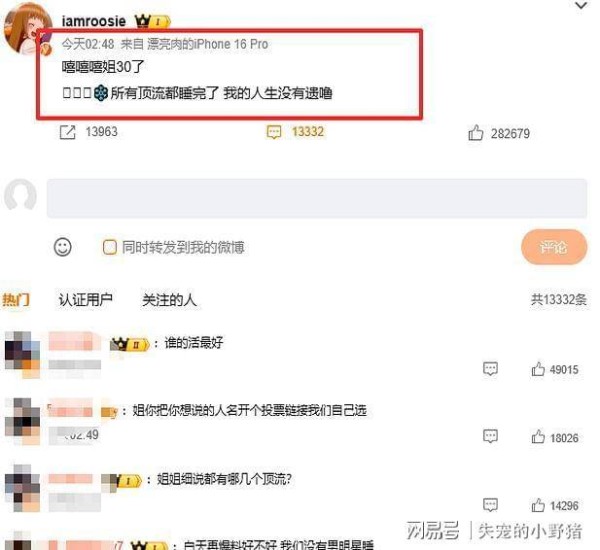This screenshot has height=550, width=600.
Task: Open the emoji smiley picker
Action: click(x=63, y=247)
